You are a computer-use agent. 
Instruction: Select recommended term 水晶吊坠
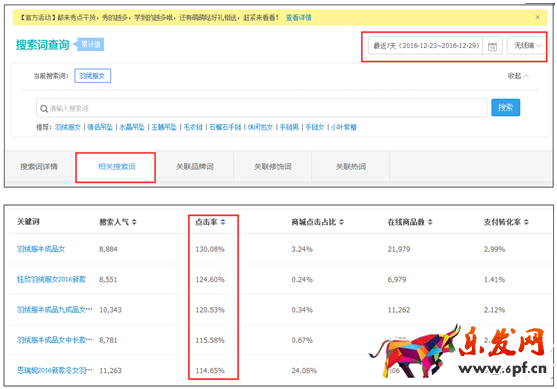[x=132, y=127]
